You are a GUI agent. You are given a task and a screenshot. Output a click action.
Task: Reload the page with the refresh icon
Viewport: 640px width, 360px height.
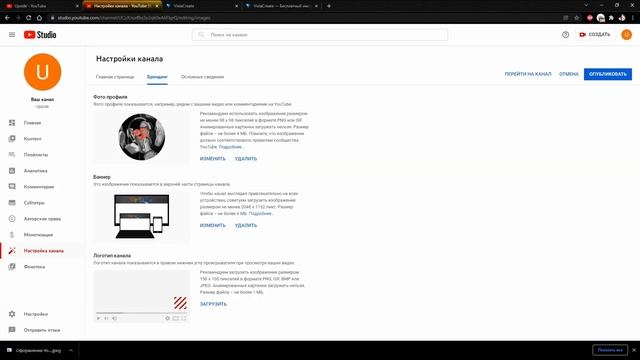[x=29, y=18]
